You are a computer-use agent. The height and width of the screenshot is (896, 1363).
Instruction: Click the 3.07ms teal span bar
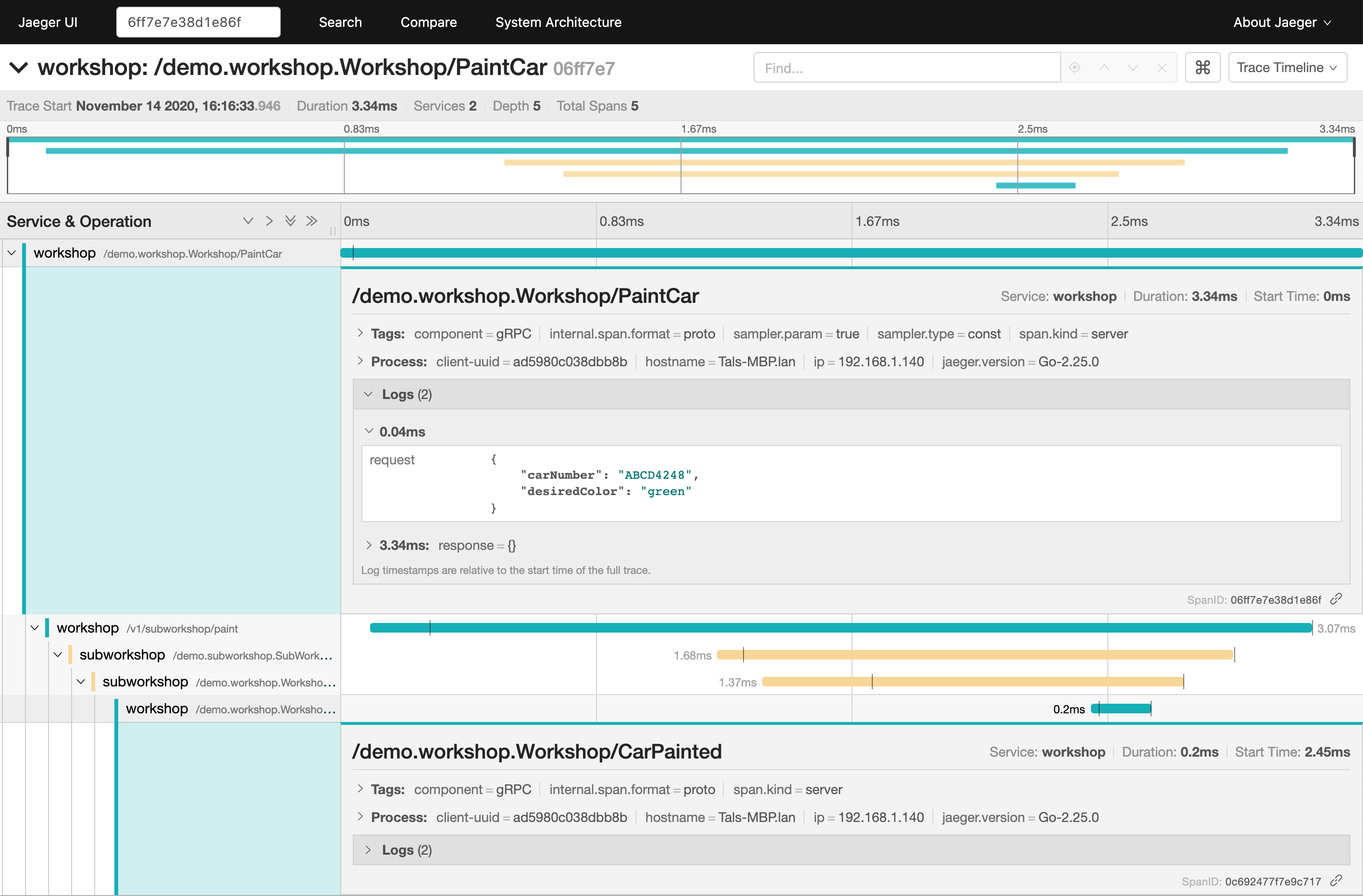coord(841,628)
